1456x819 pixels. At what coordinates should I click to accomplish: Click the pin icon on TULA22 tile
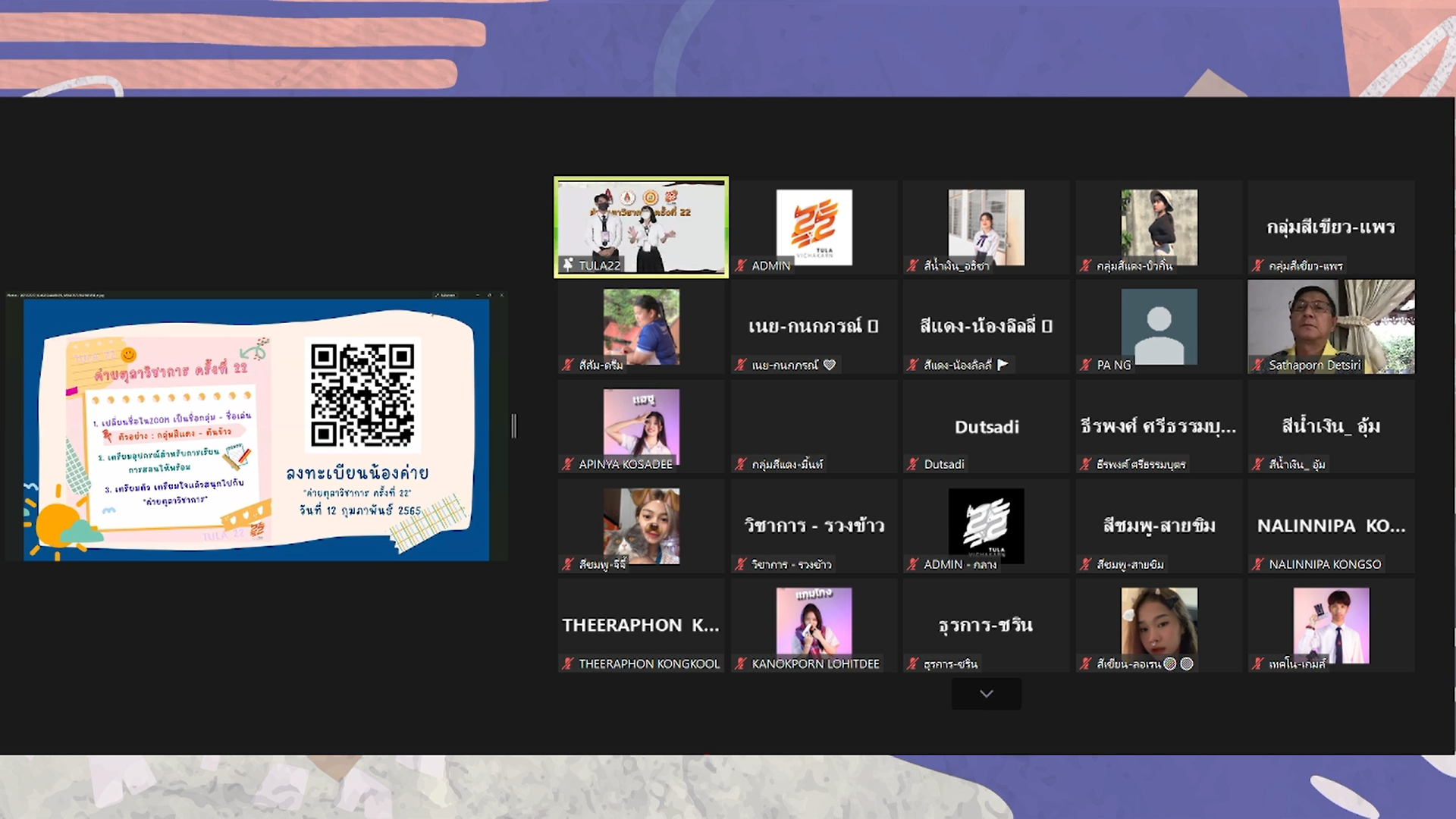pos(568,265)
